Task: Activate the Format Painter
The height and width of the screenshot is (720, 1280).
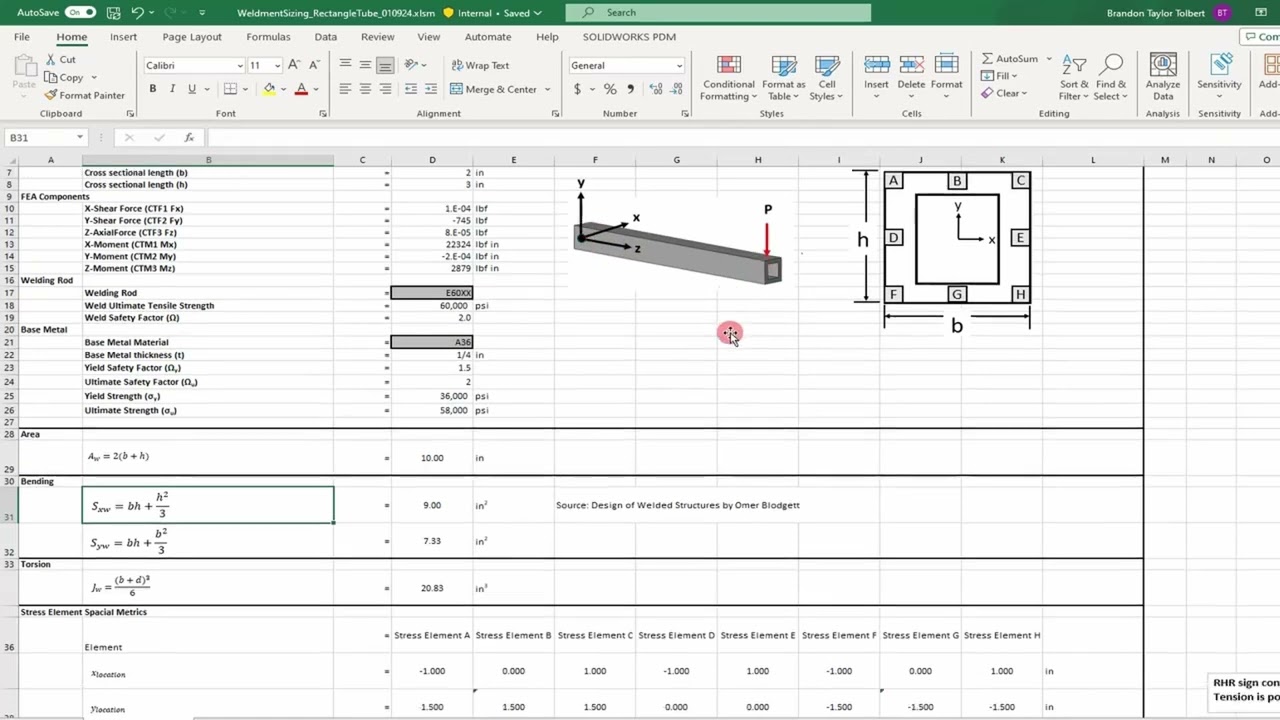Action: click(85, 96)
